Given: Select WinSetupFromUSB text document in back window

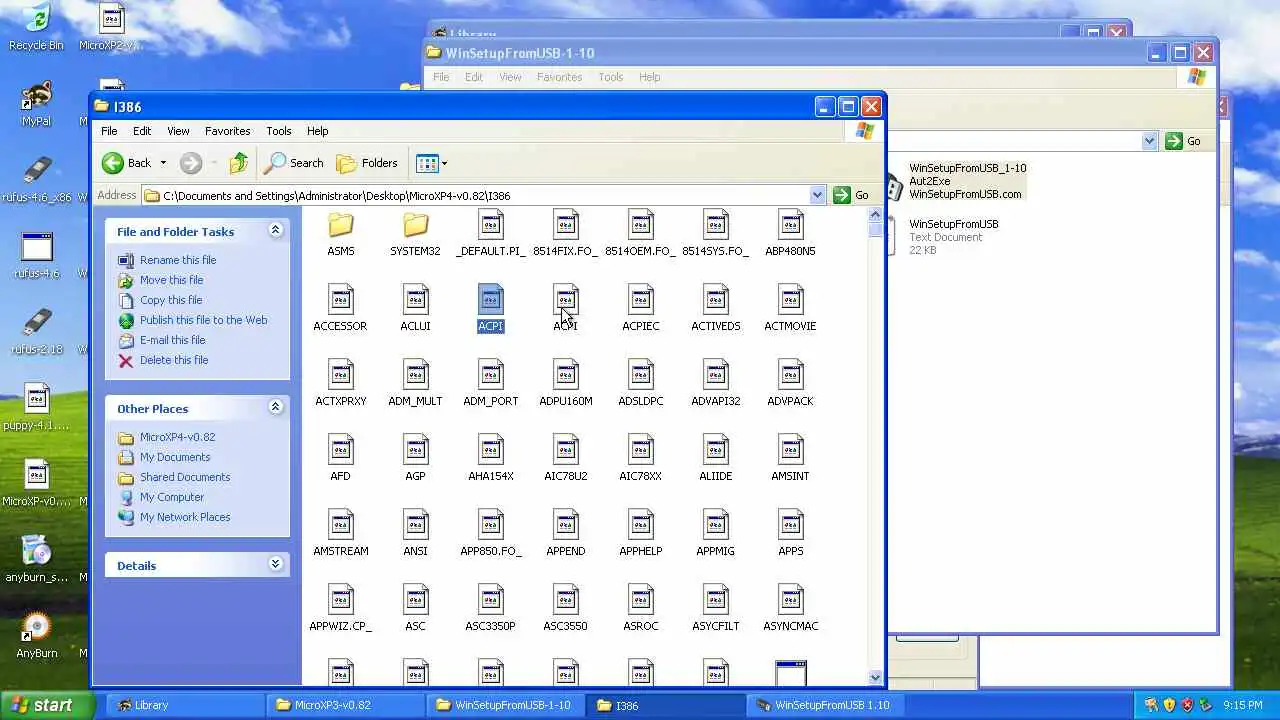Looking at the screenshot, I should (953, 237).
